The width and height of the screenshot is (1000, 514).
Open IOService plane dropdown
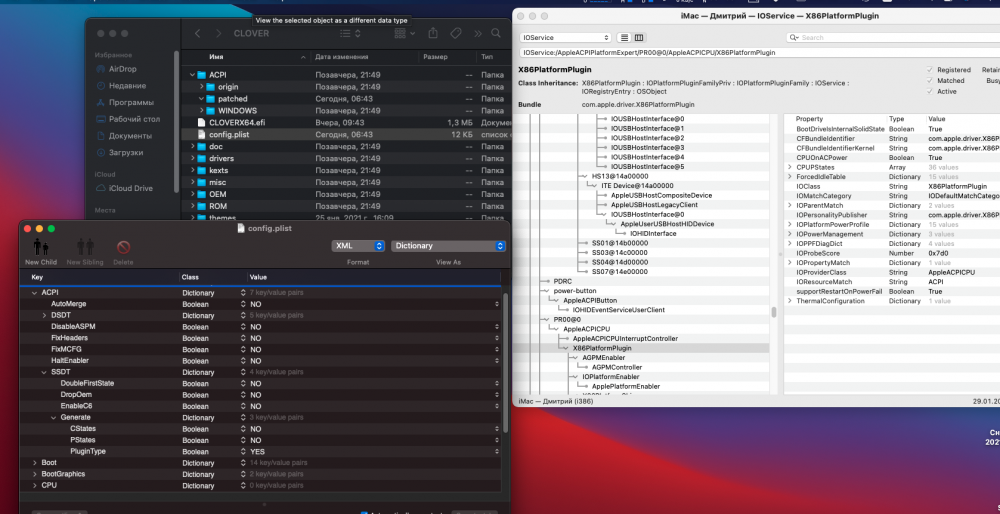565,38
